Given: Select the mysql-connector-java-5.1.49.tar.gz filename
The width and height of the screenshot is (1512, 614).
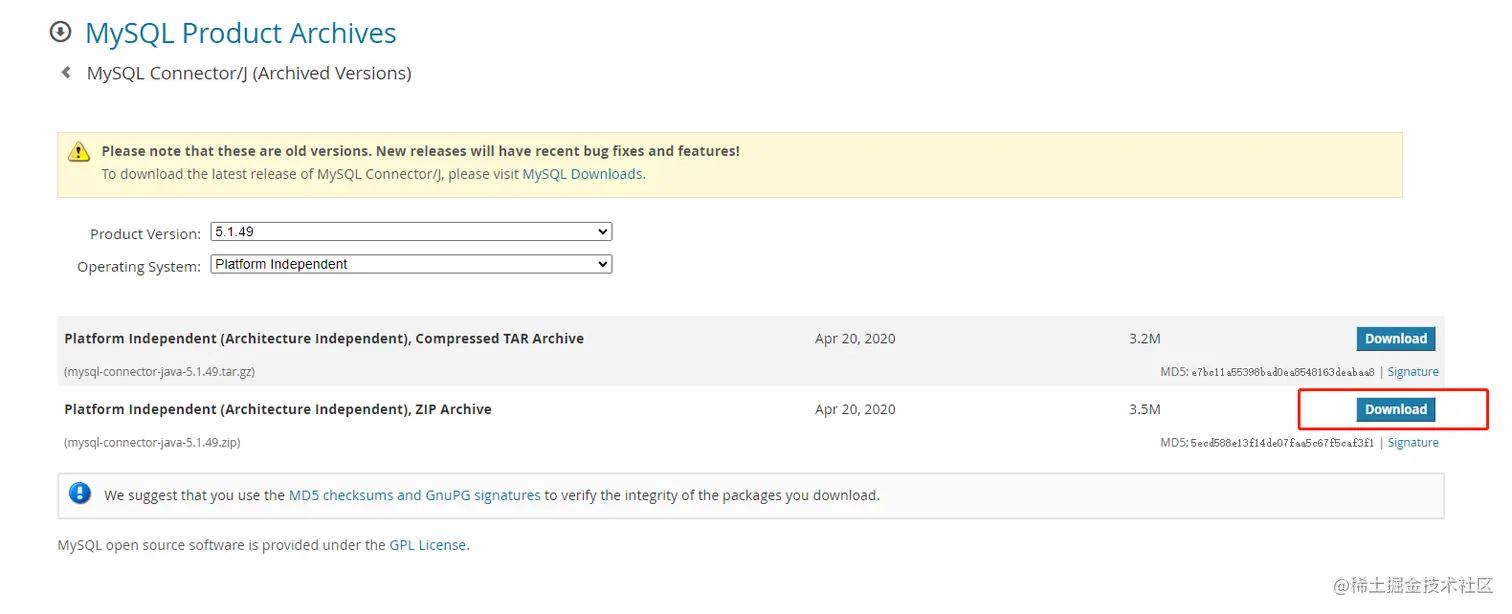Looking at the screenshot, I should [160, 371].
